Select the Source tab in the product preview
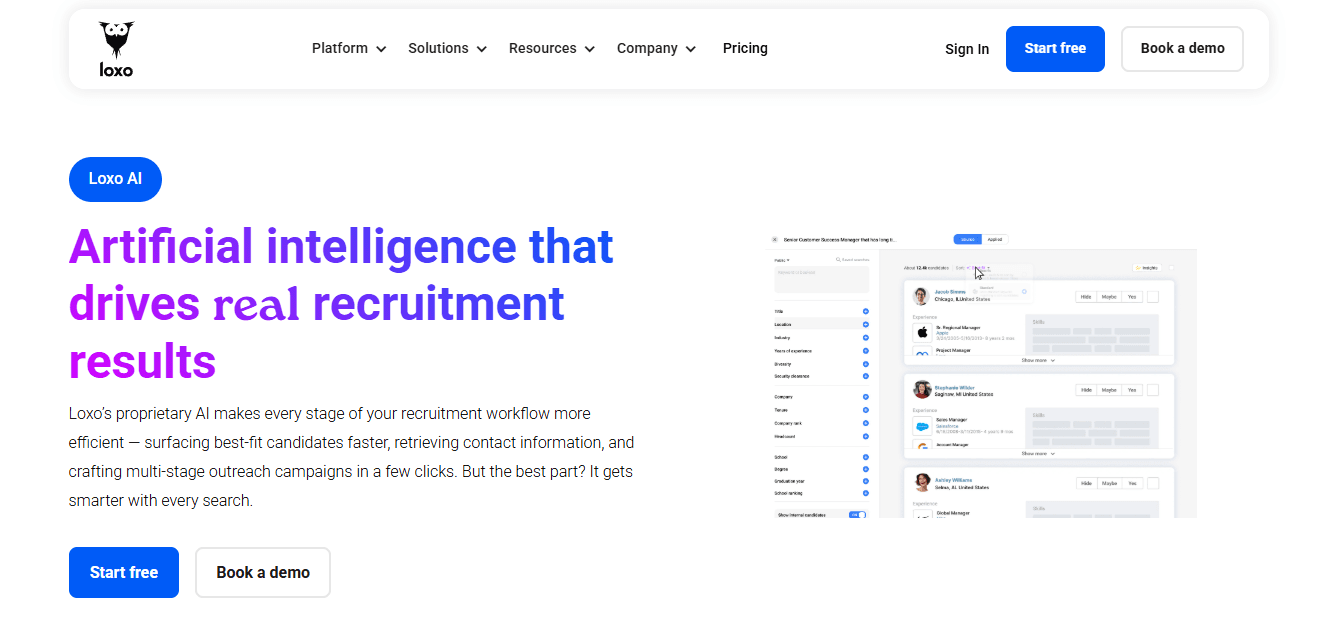The height and width of the screenshot is (619, 1332). [968, 239]
